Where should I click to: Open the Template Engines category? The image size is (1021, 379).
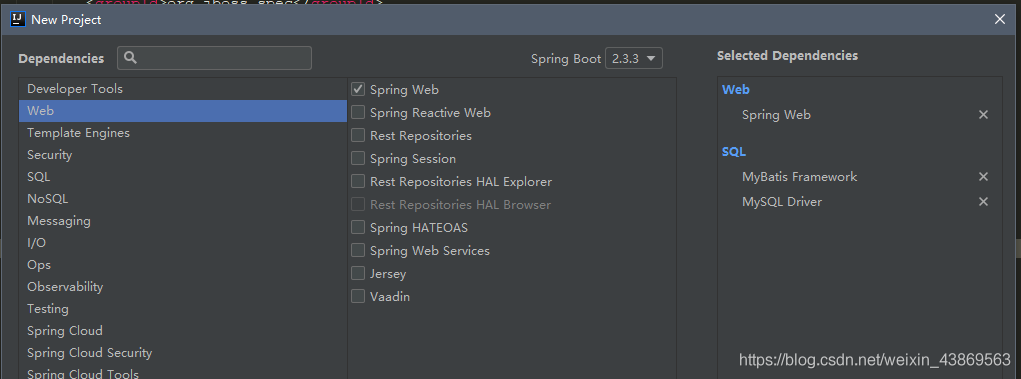pyautogui.click(x=183, y=133)
